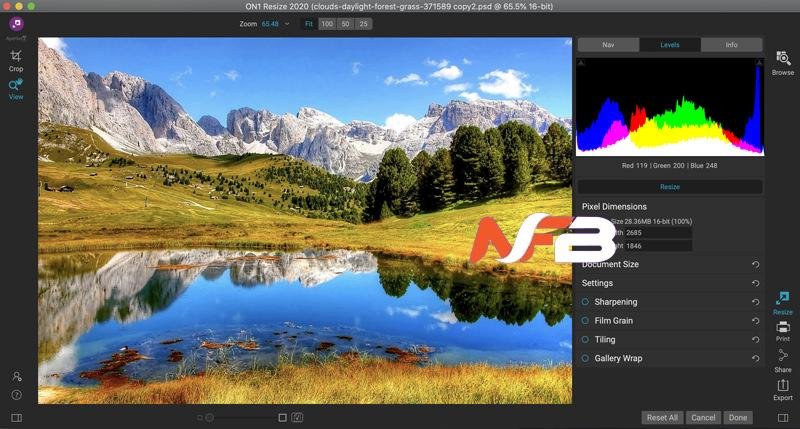The height and width of the screenshot is (429, 800).
Task: Select the Crop tool
Action: pos(16,60)
